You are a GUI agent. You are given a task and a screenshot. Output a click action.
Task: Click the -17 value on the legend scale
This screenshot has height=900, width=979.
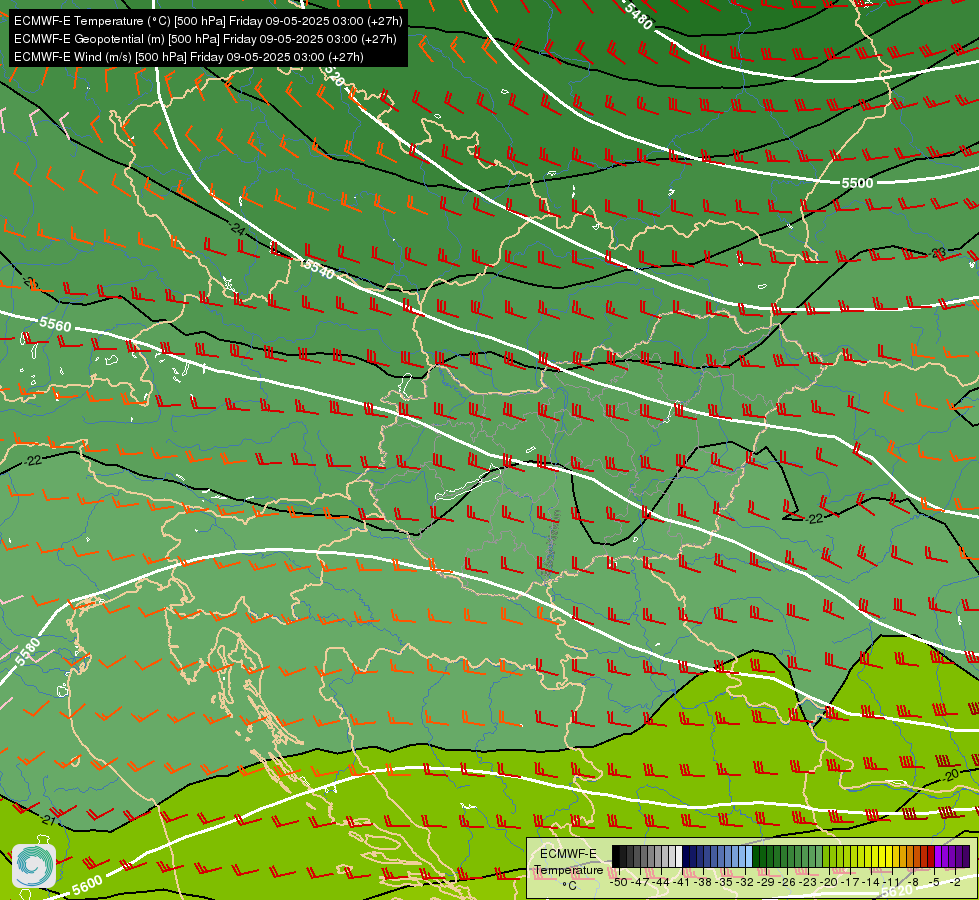coord(850,883)
